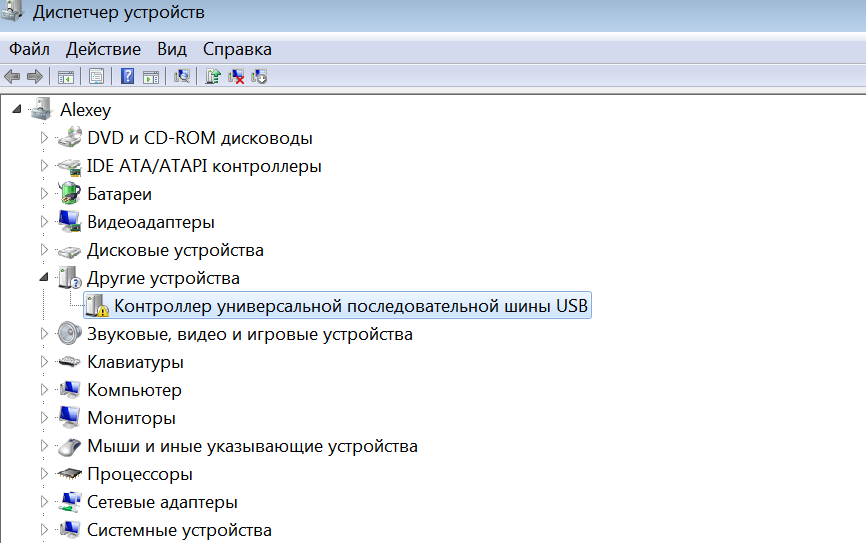Open the Действие menu
The width and height of the screenshot is (866, 543).
pos(103,49)
